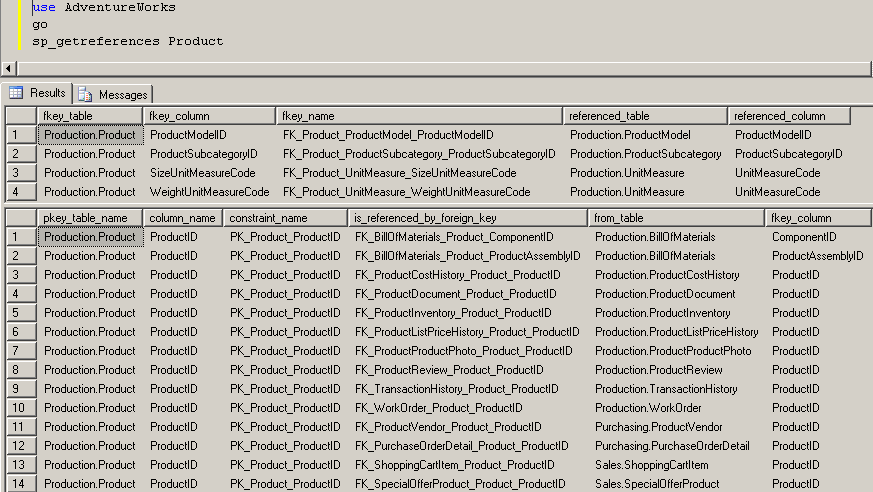Open the Messages tab

[x=113, y=95]
